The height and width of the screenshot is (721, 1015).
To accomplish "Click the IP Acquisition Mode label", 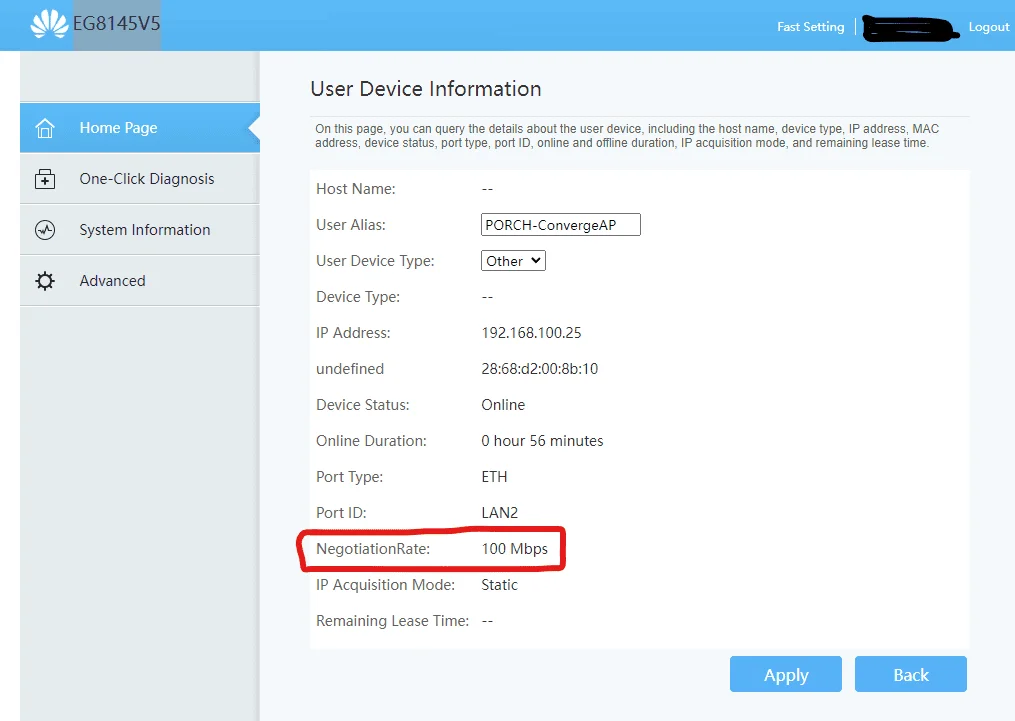I will tap(385, 585).
